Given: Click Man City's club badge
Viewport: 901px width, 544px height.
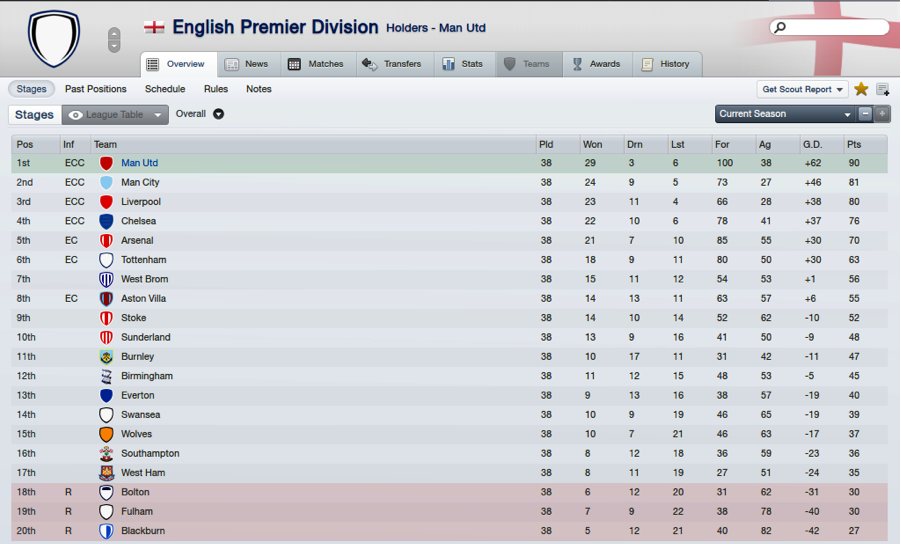Looking at the screenshot, I should pos(106,183).
